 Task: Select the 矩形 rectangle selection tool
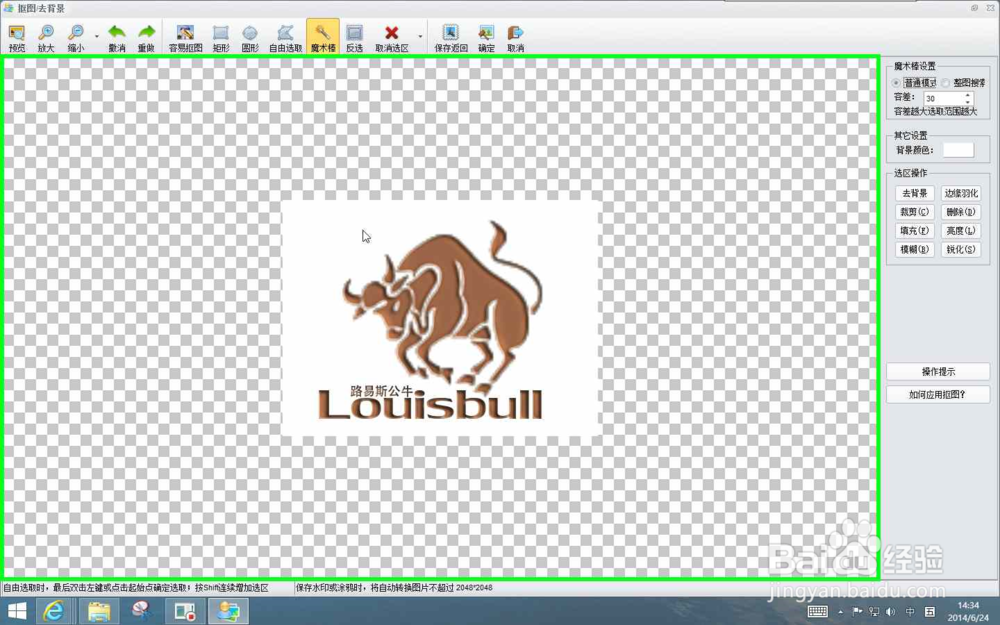click(x=221, y=38)
